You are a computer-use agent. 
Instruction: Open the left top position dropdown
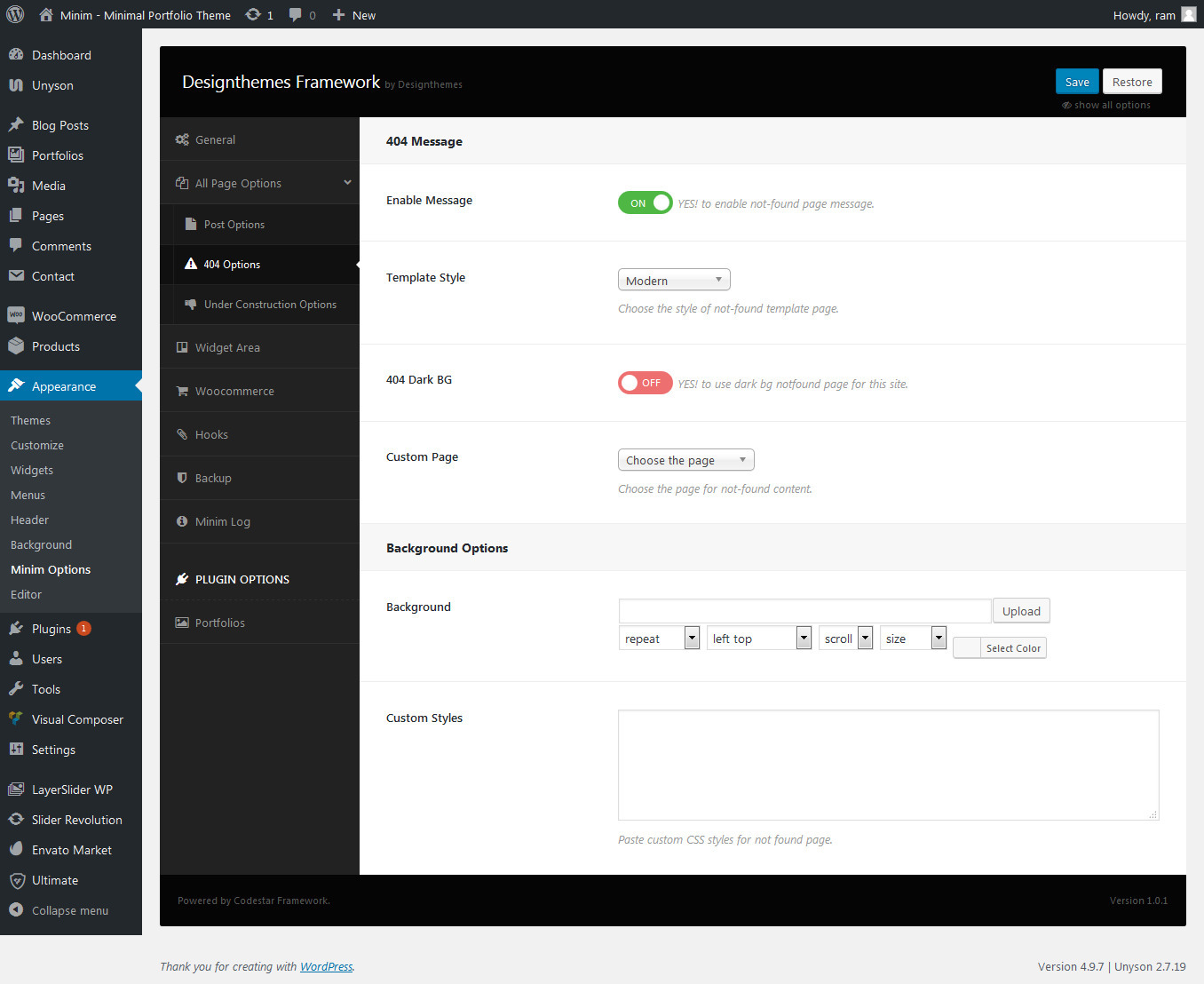(759, 638)
